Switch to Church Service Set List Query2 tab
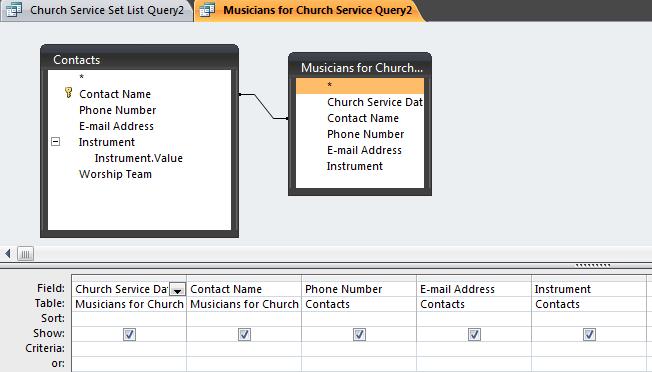The height and width of the screenshot is (372, 652). (97, 10)
